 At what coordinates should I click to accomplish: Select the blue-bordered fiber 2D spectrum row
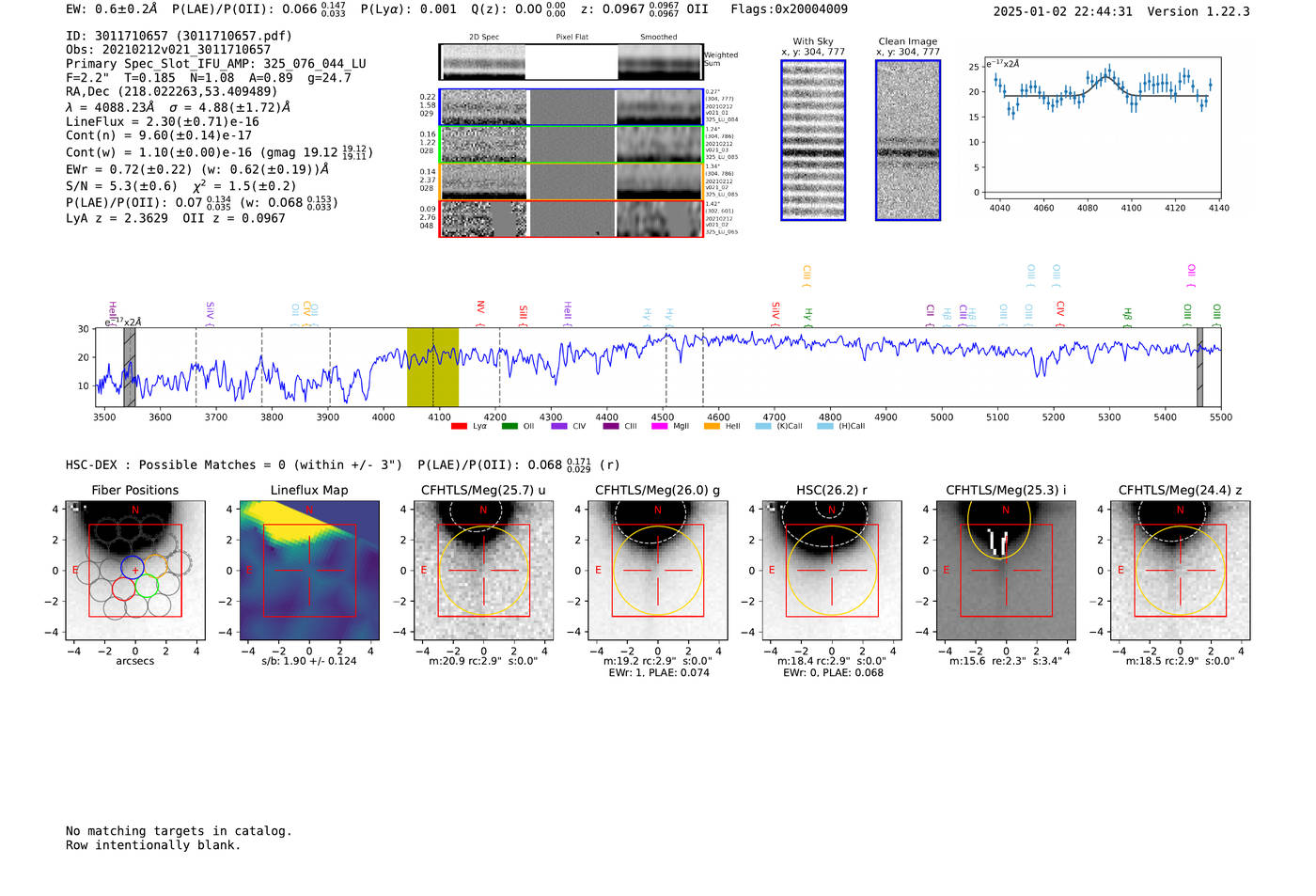572,107
